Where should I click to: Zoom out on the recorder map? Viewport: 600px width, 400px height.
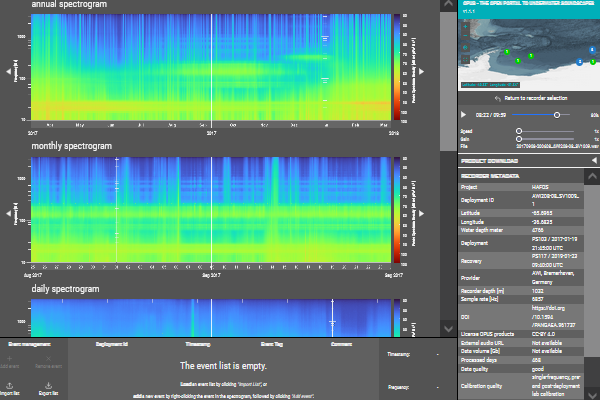pyautogui.click(x=465, y=36)
